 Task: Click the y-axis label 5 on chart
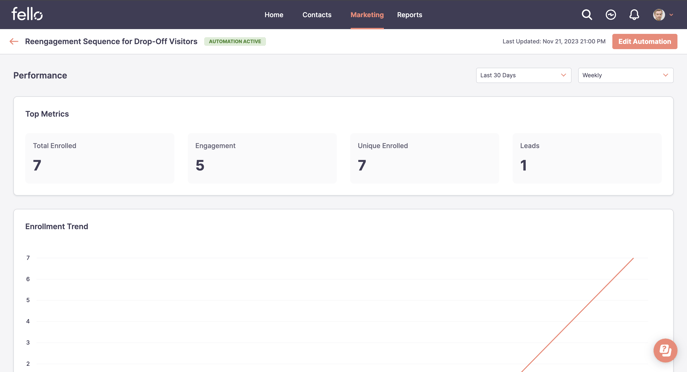click(28, 300)
